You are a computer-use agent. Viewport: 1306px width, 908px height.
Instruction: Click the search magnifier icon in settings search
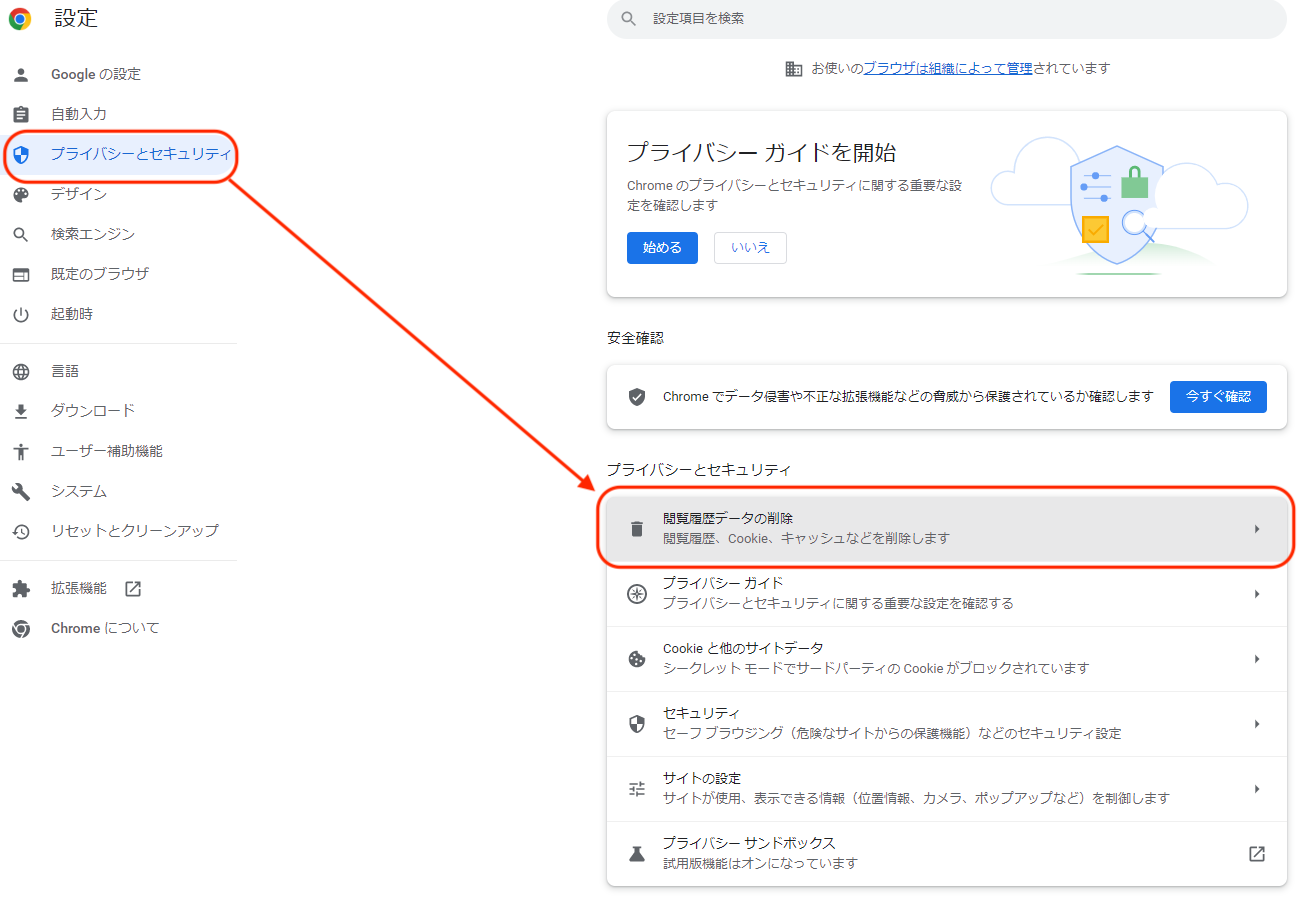[x=629, y=18]
